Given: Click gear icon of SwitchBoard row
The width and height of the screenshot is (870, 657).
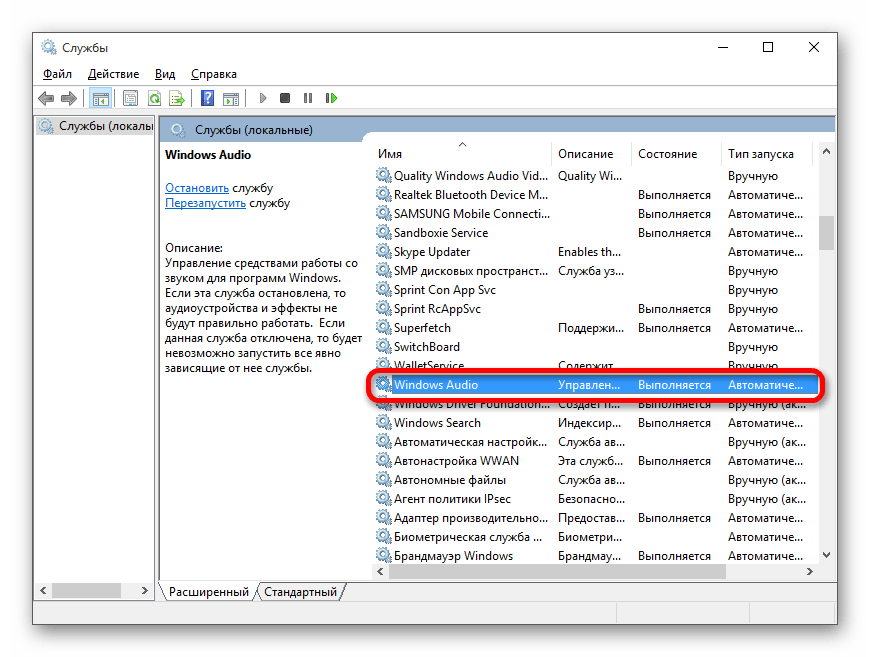Looking at the screenshot, I should [x=383, y=346].
